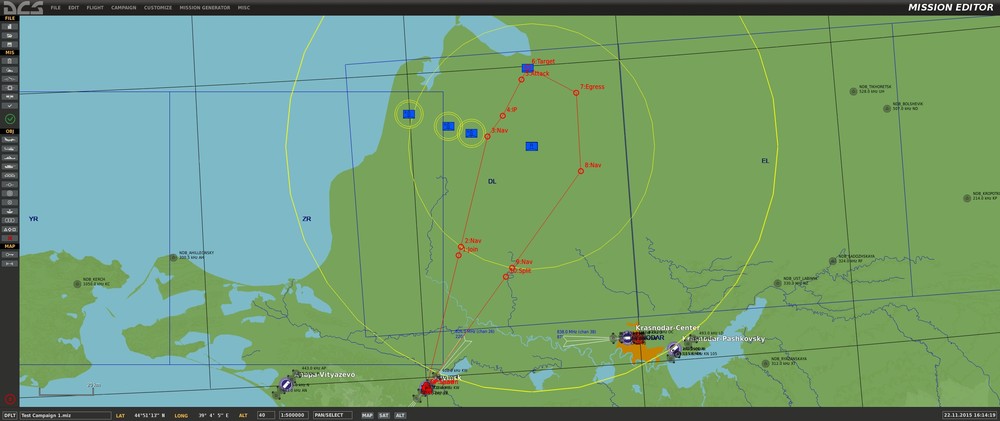Select waypoint 4:IP on the route

point(503,116)
